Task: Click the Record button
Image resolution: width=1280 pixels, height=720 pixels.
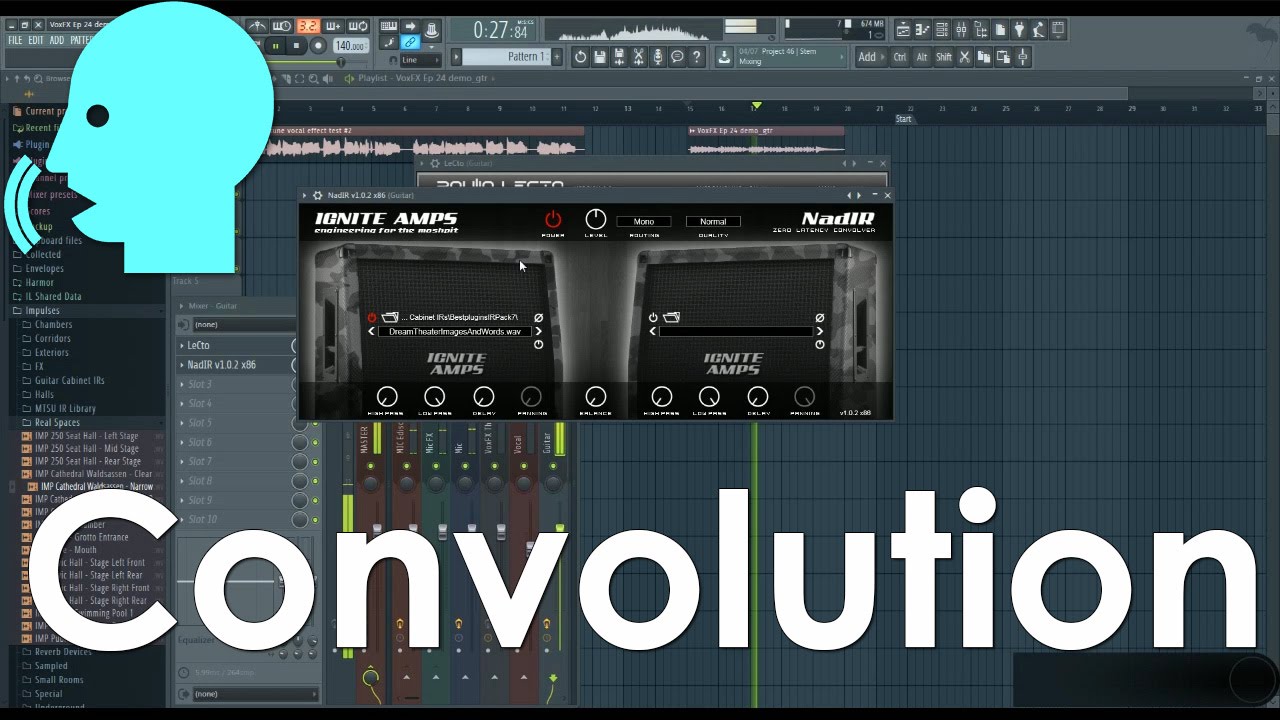Action: click(318, 46)
